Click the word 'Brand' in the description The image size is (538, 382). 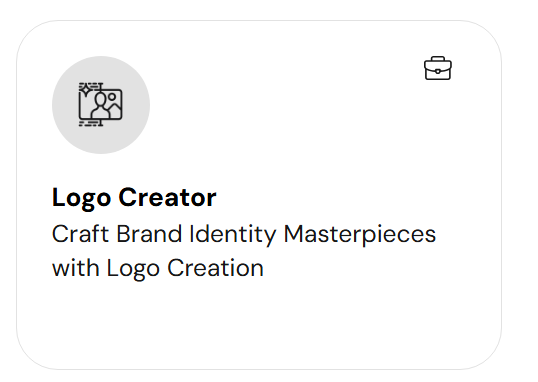tap(149, 234)
